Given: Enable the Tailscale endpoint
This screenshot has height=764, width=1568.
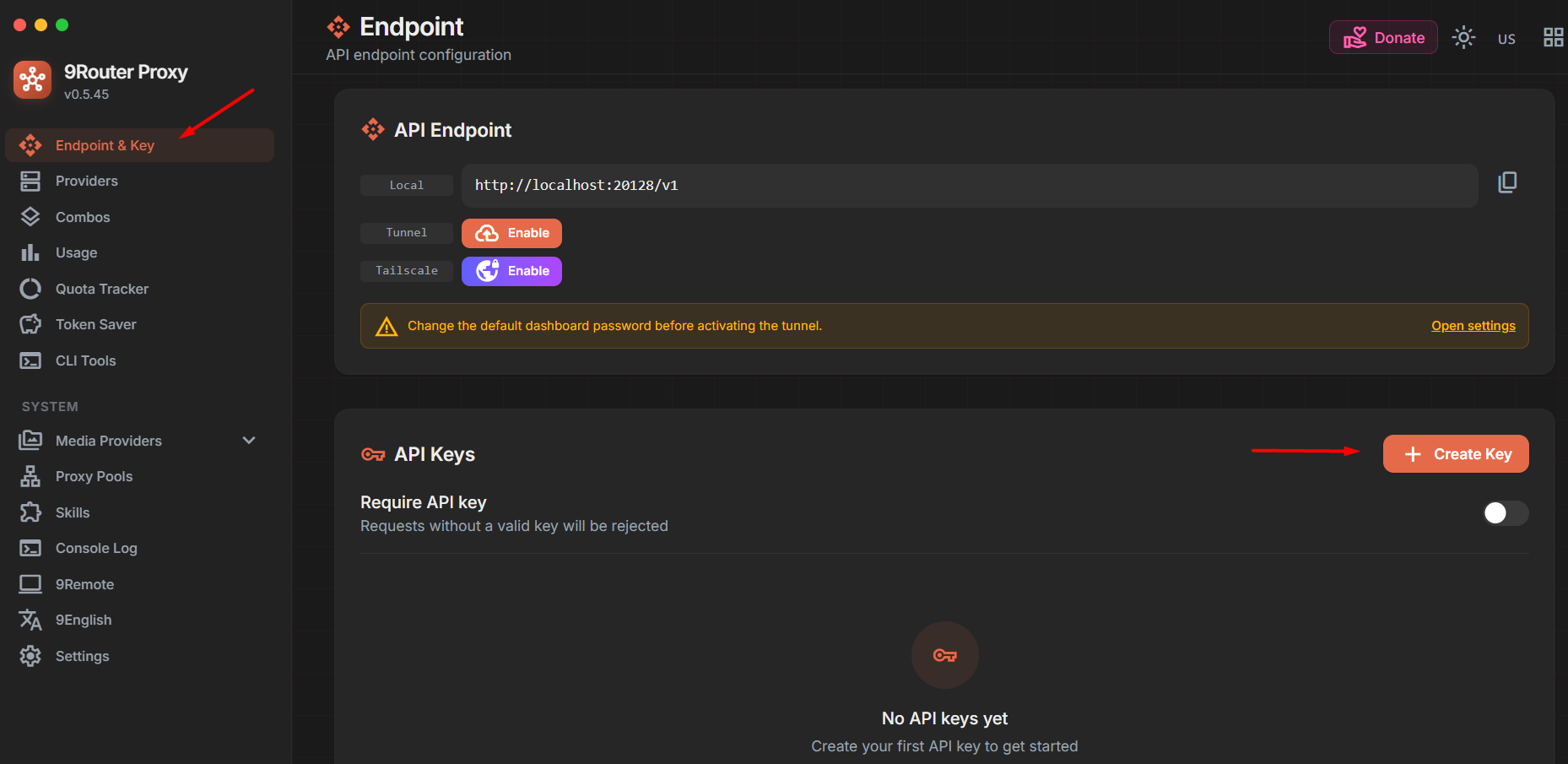Looking at the screenshot, I should coord(511,271).
